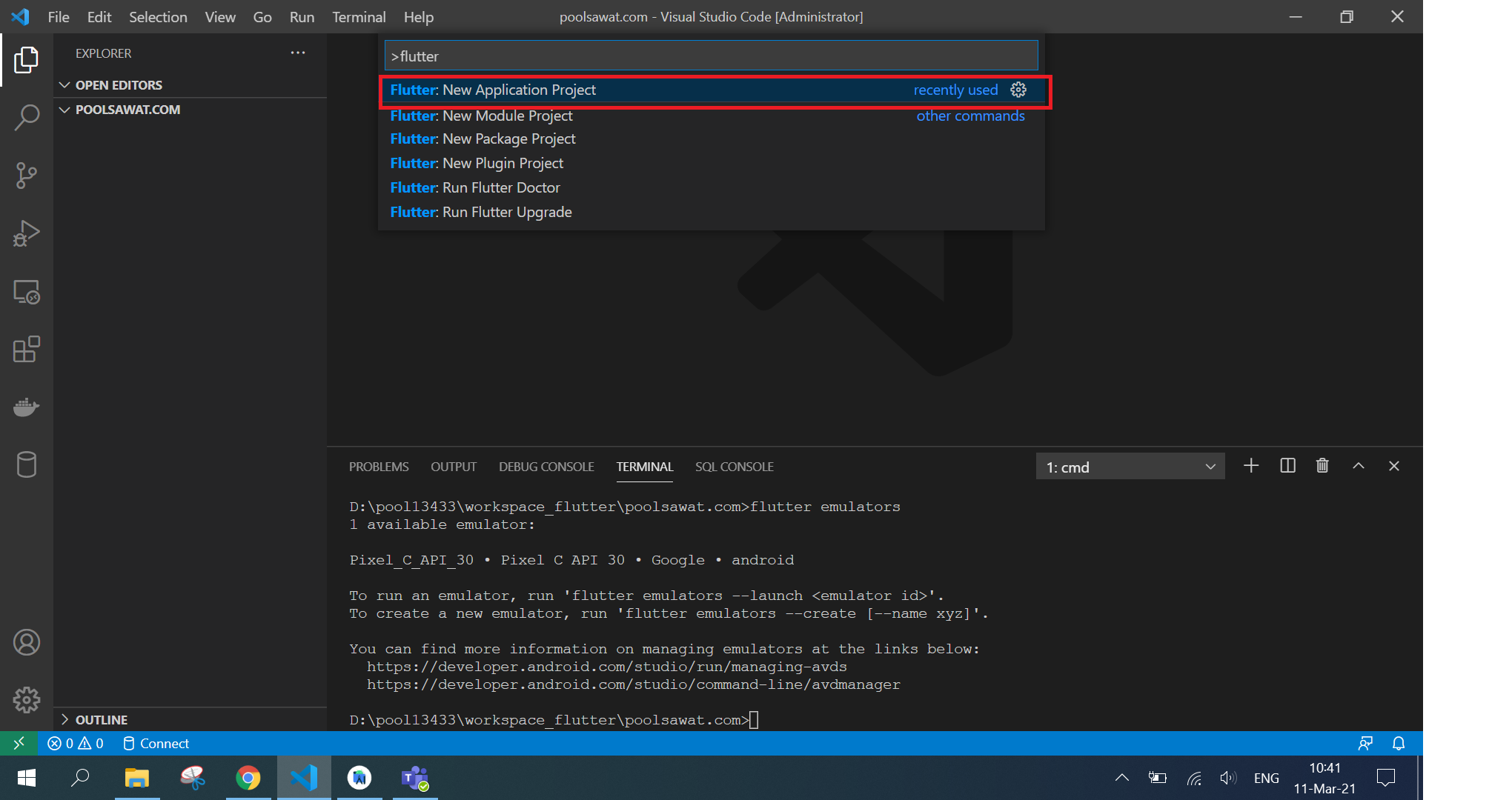Open the Explorer view in activity bar
Viewport: 1512px width, 800px height.
click(x=27, y=60)
